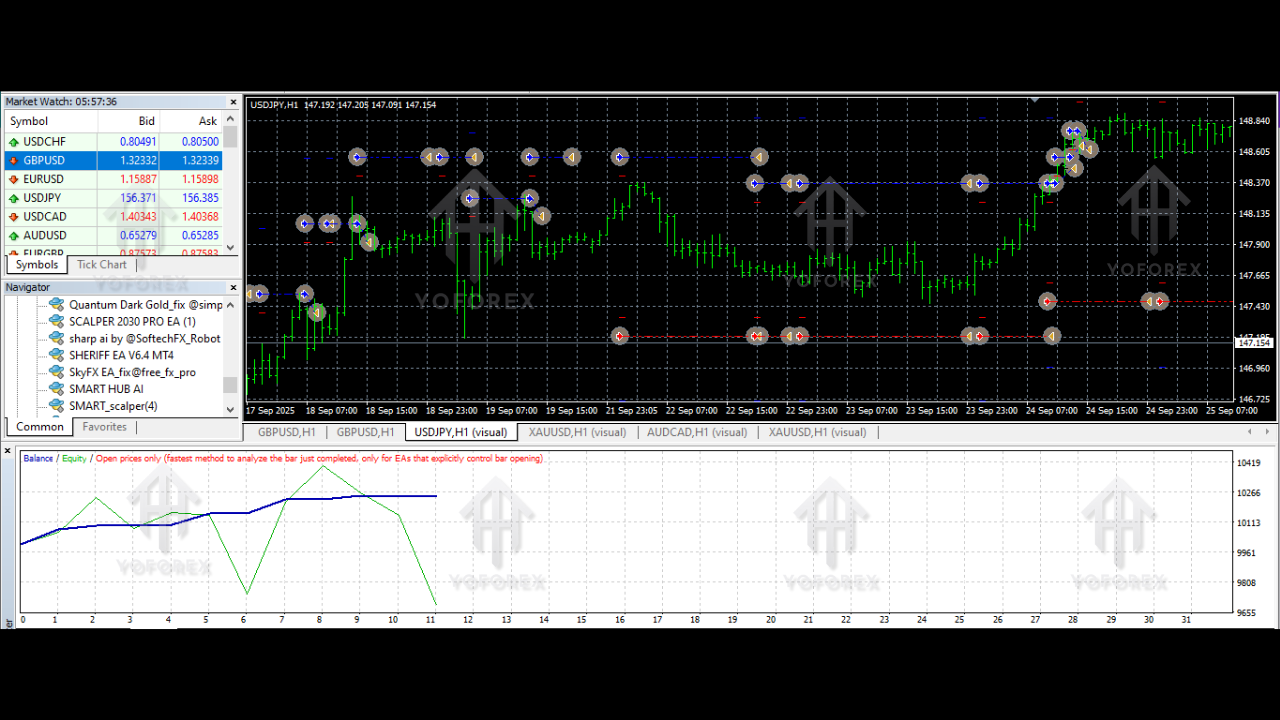
Task: Click the Navigator scrollbar down arrow
Action: (x=230, y=407)
